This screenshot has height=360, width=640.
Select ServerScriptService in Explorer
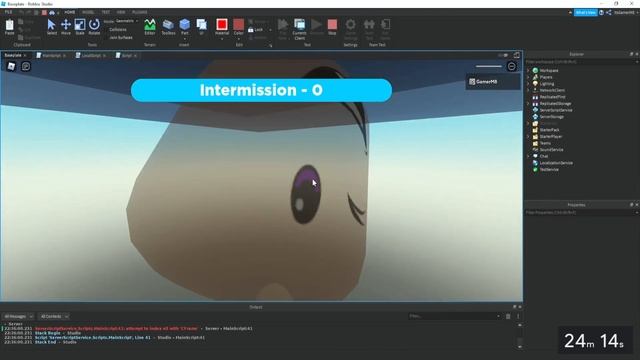pyautogui.click(x=556, y=110)
